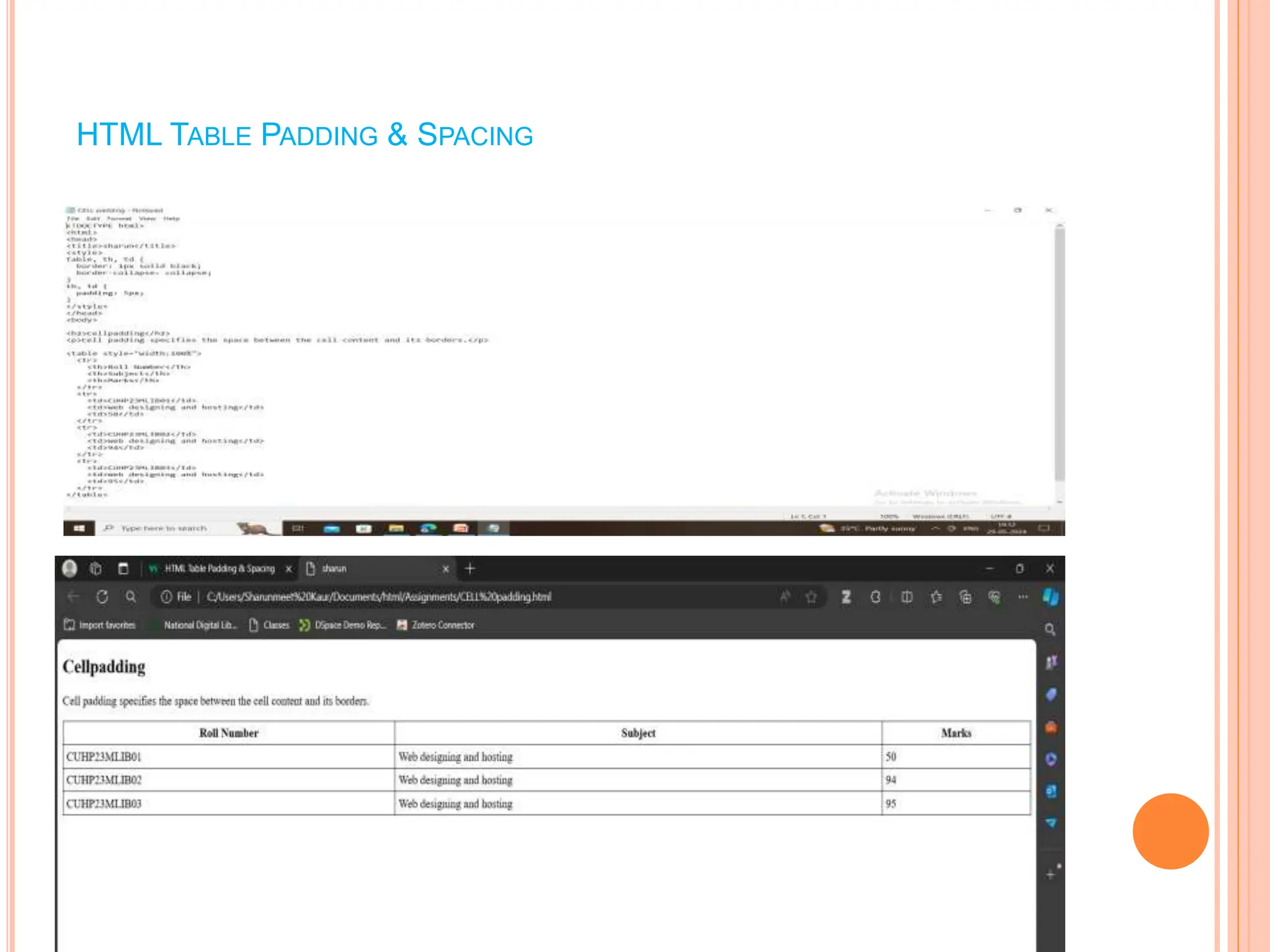Open the Zotero Connector bookmark
The width and height of the screenshot is (1270, 952).
point(435,625)
